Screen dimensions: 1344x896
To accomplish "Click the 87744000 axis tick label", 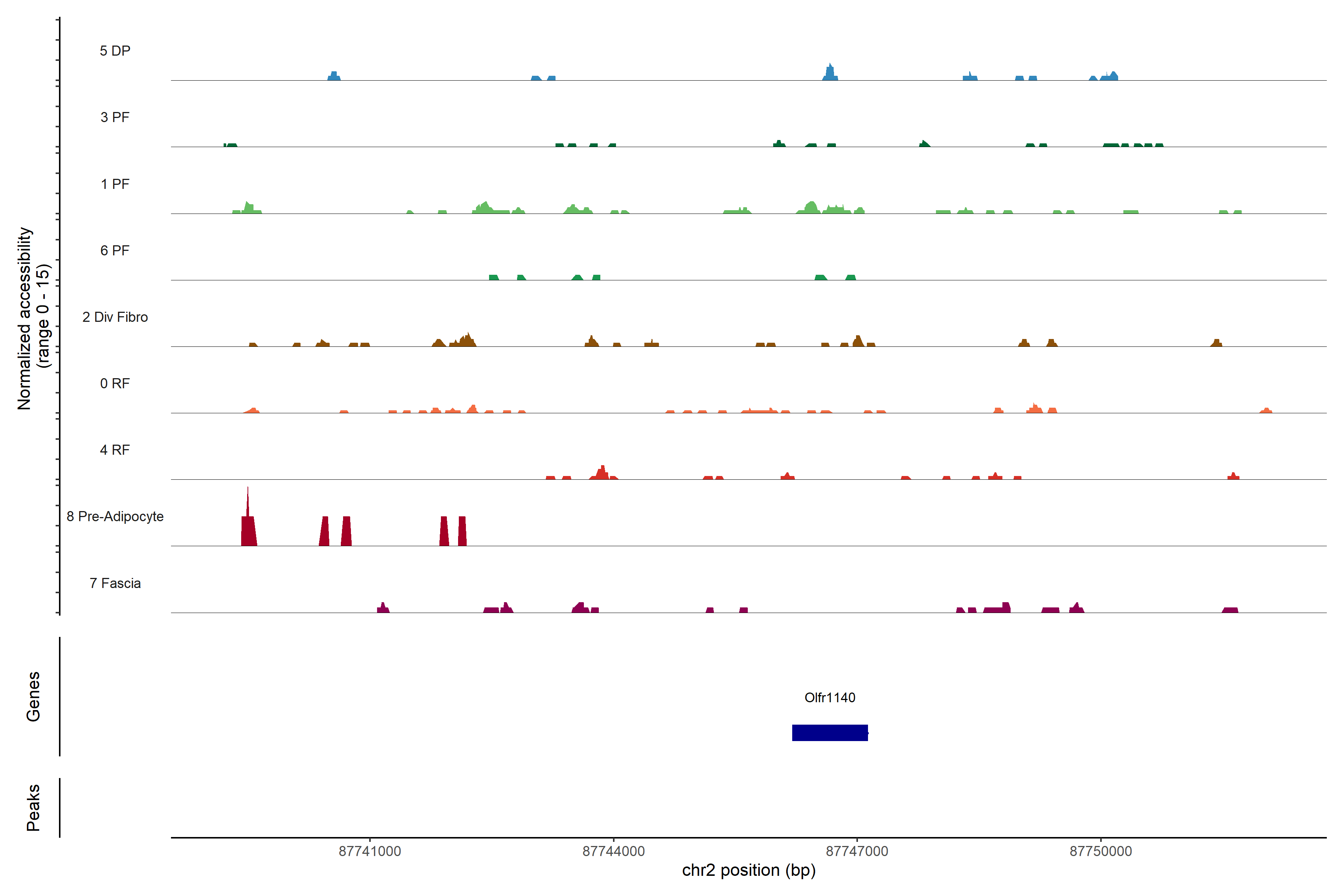I will coord(613,852).
